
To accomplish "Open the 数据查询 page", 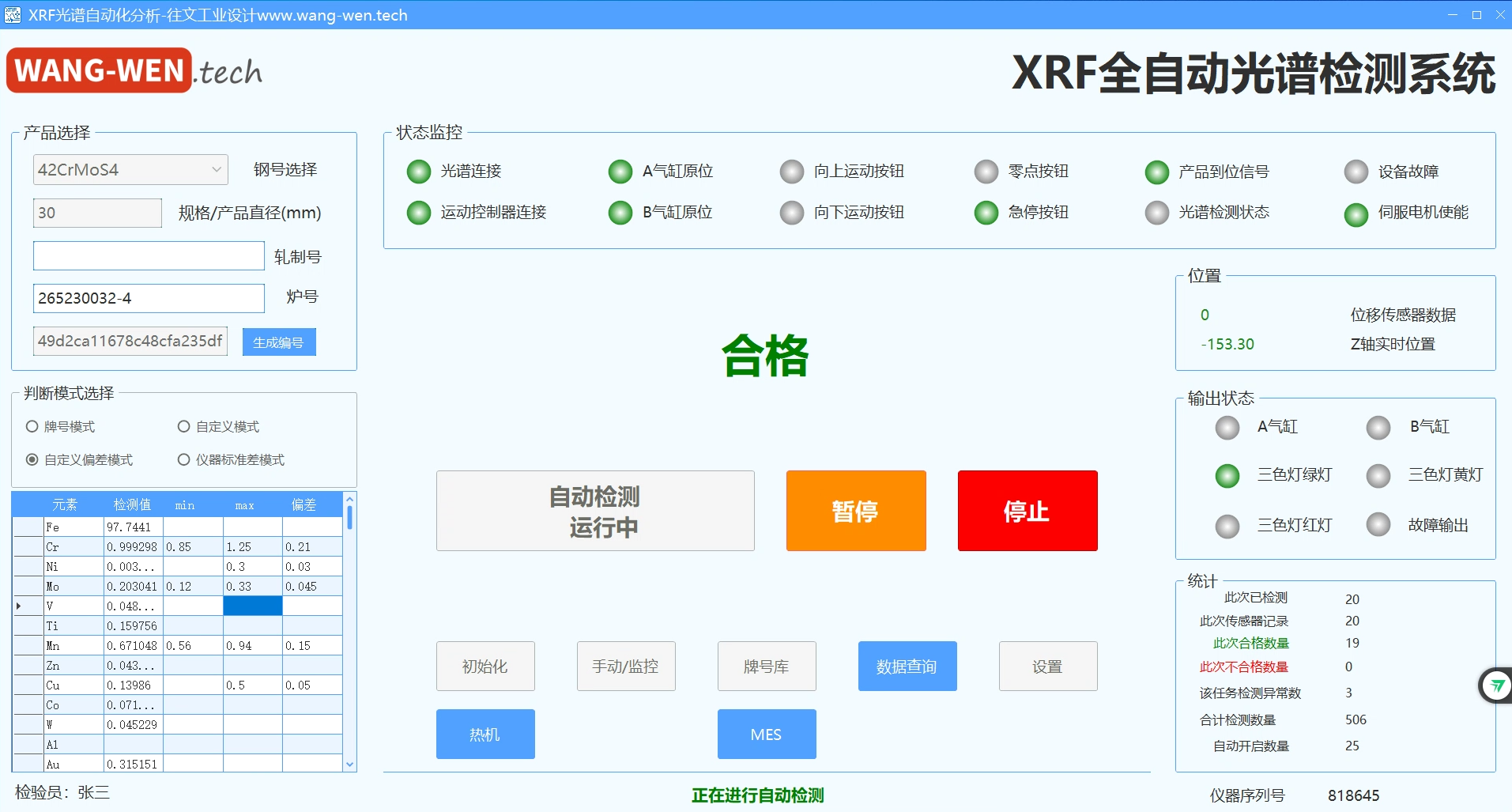I will [907, 667].
